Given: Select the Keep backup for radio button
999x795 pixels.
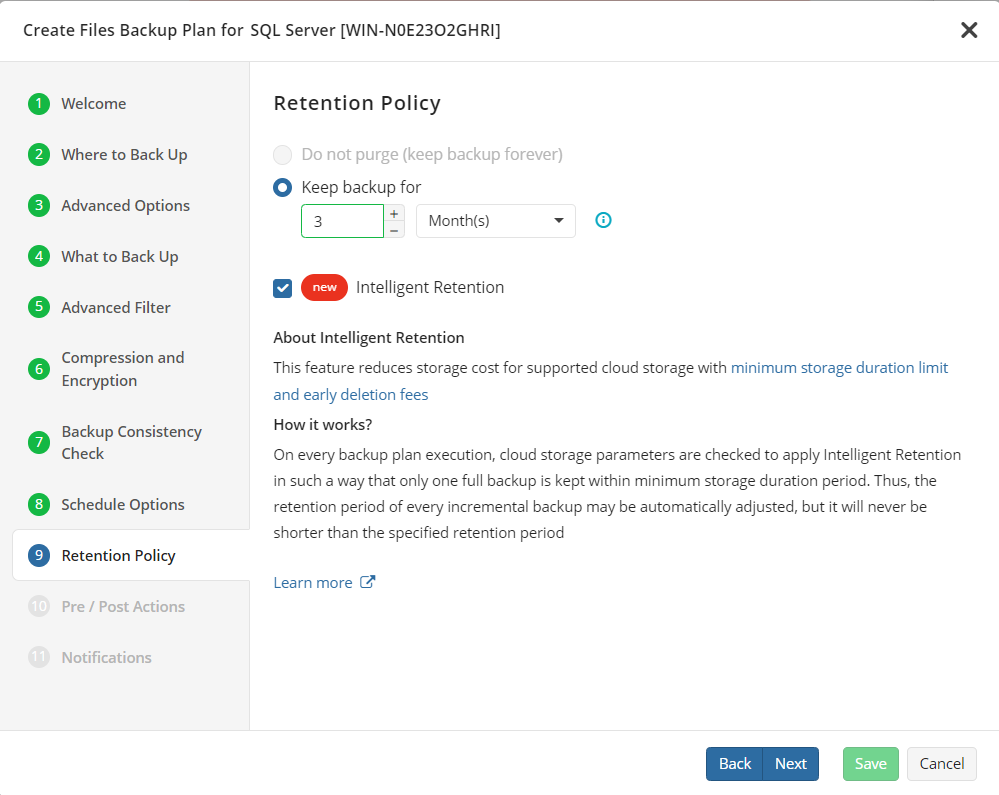Looking at the screenshot, I should click(x=283, y=187).
